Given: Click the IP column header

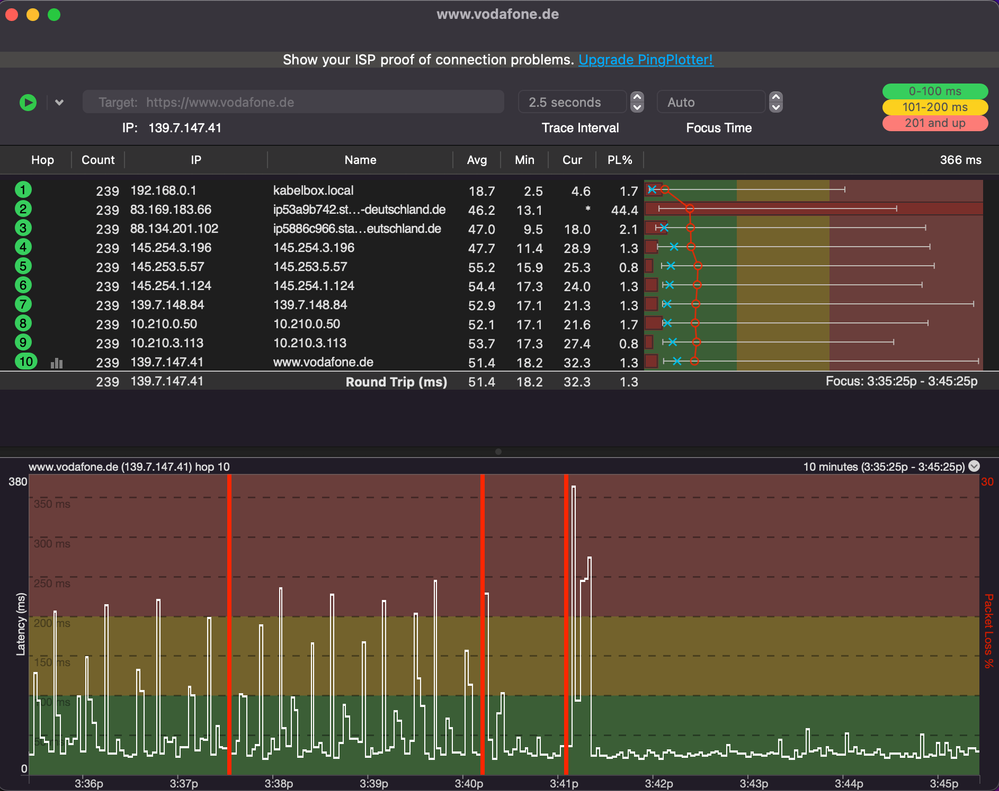Looking at the screenshot, I should pos(196,160).
